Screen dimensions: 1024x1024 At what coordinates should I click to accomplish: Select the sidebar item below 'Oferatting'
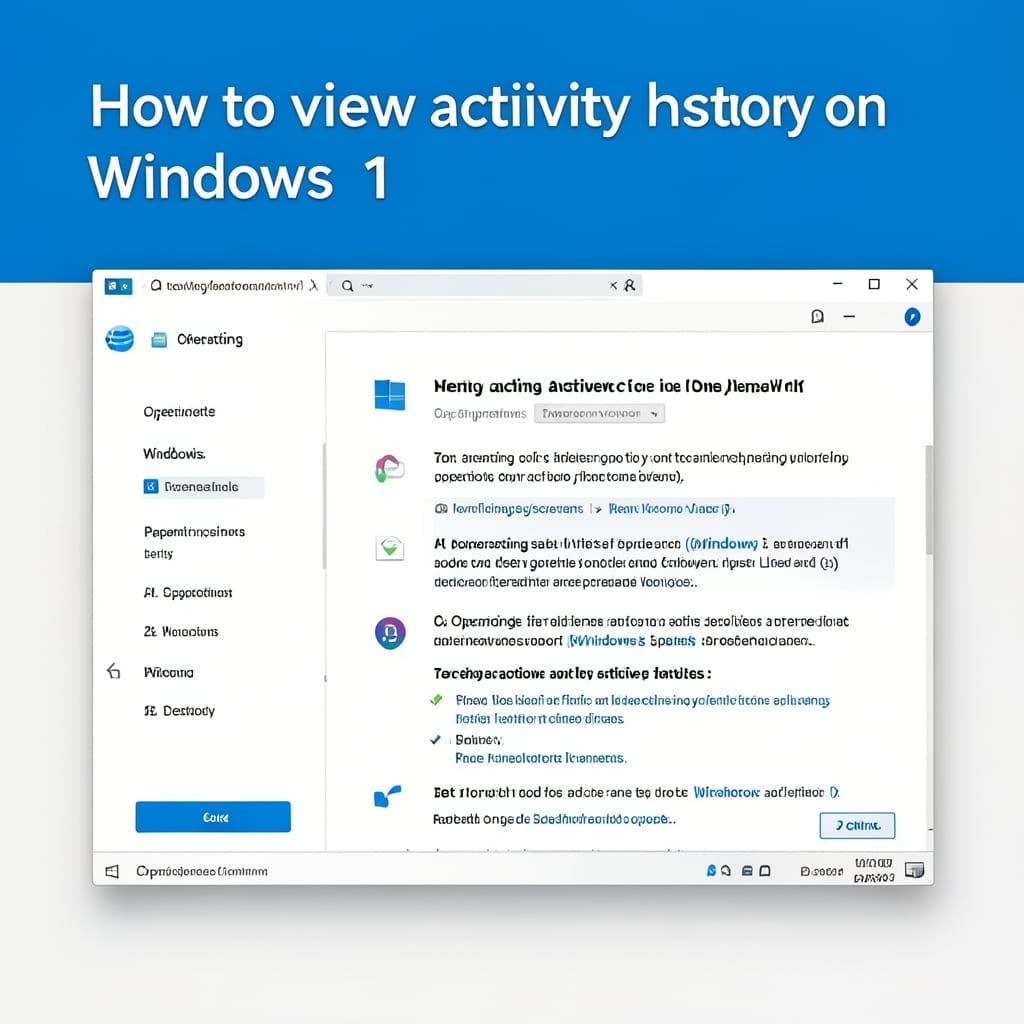(x=179, y=412)
